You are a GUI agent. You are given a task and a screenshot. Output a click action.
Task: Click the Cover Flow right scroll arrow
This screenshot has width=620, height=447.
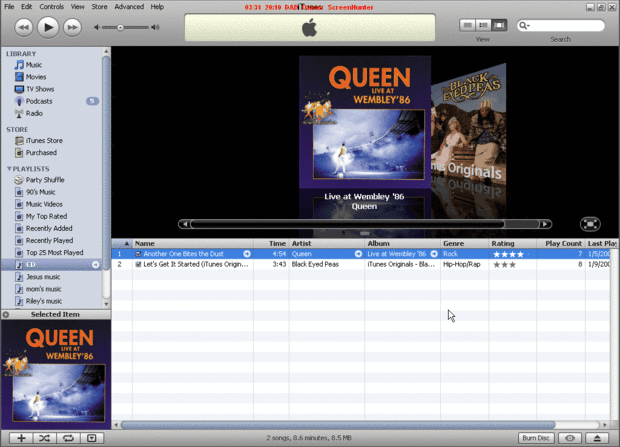545,224
